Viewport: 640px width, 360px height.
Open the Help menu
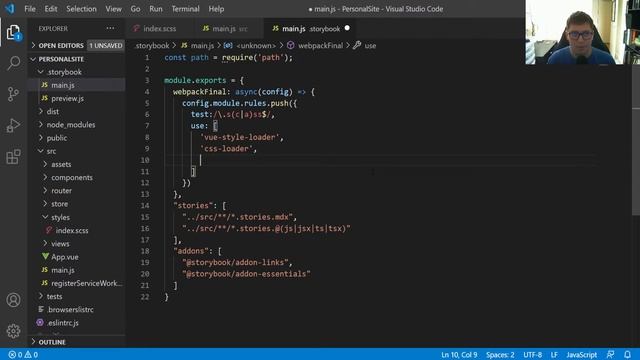(216, 9)
